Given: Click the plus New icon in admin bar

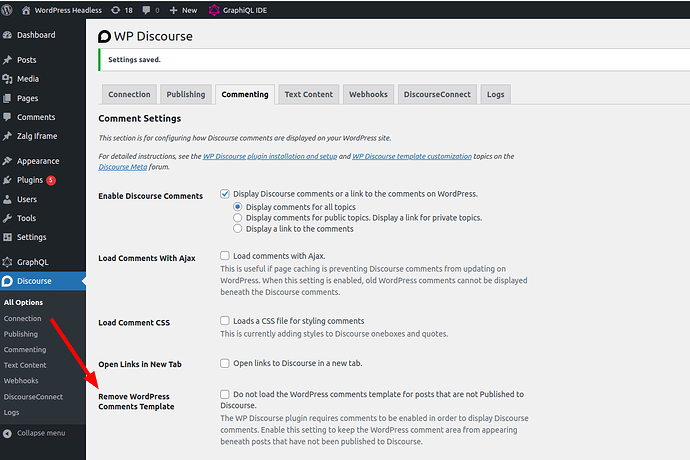Looking at the screenshot, I should 174,10.
